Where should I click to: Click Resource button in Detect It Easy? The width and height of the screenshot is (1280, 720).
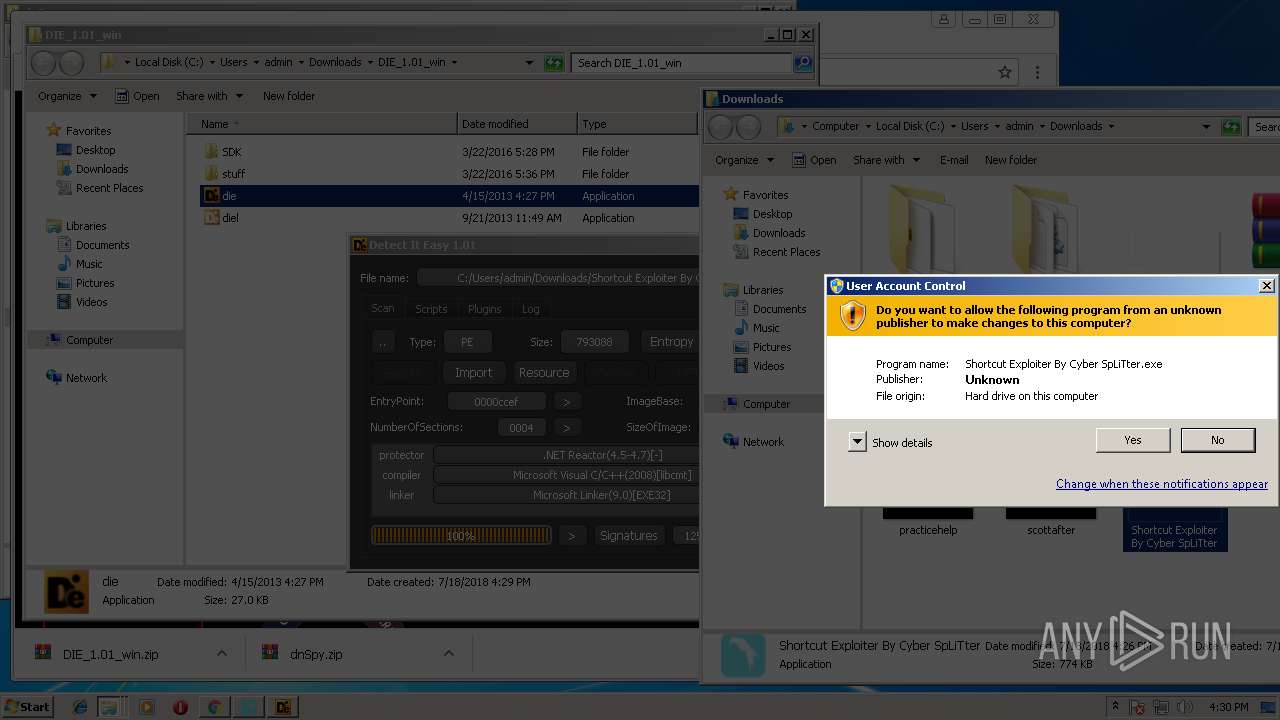[x=544, y=373]
